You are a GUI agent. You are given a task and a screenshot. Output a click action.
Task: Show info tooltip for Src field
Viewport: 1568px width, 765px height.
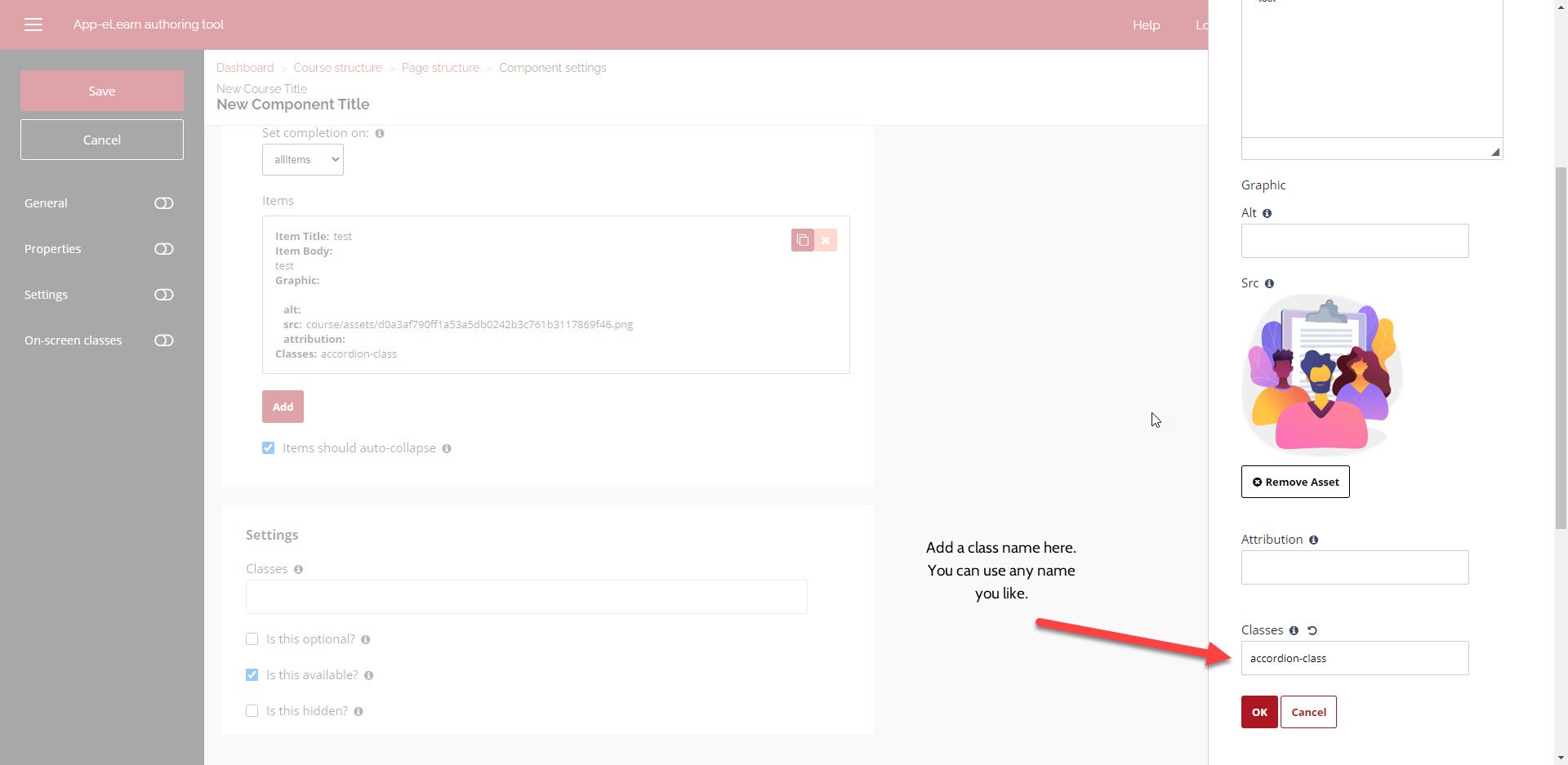pyautogui.click(x=1269, y=283)
